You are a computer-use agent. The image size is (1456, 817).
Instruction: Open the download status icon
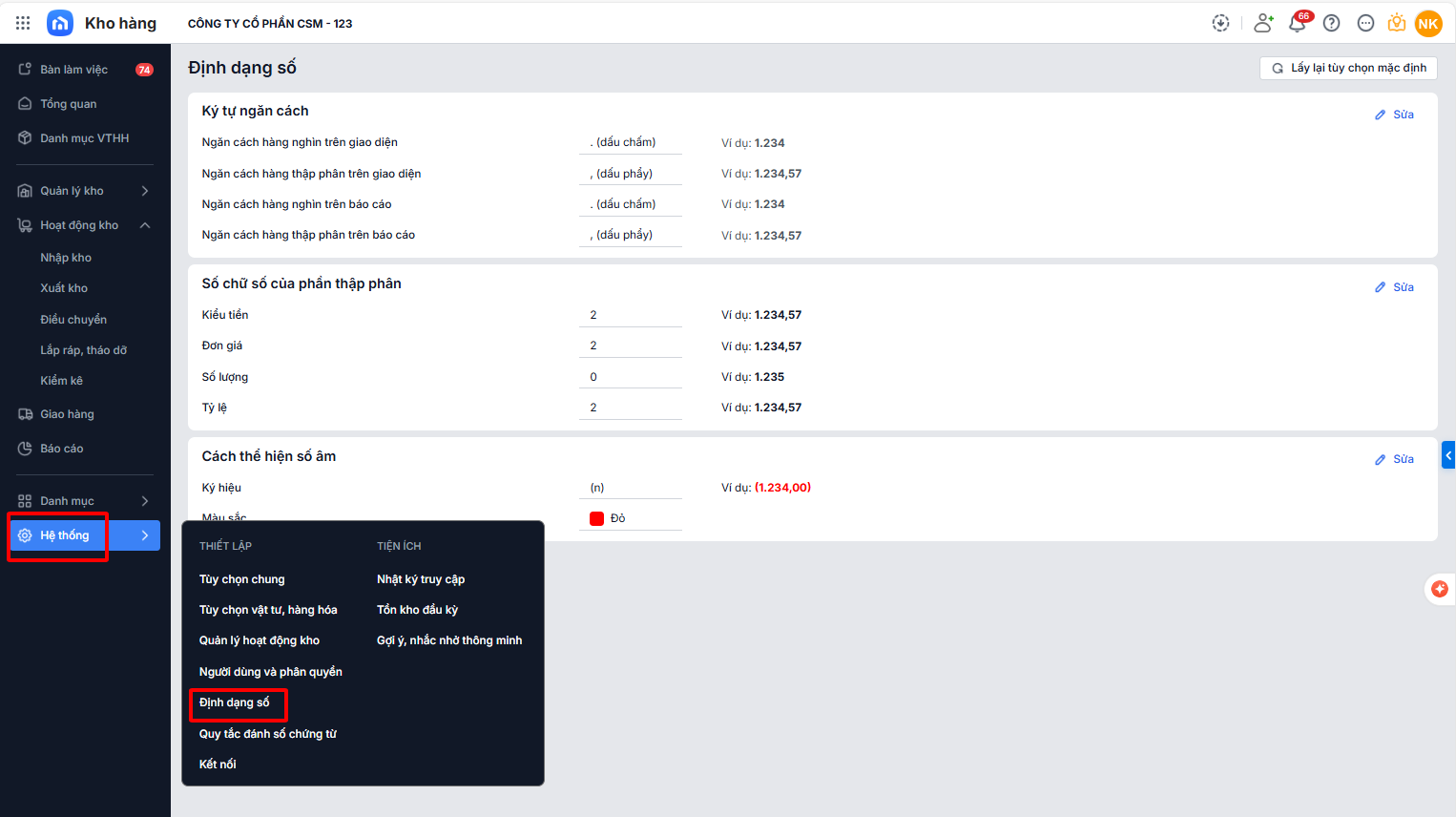(1220, 23)
